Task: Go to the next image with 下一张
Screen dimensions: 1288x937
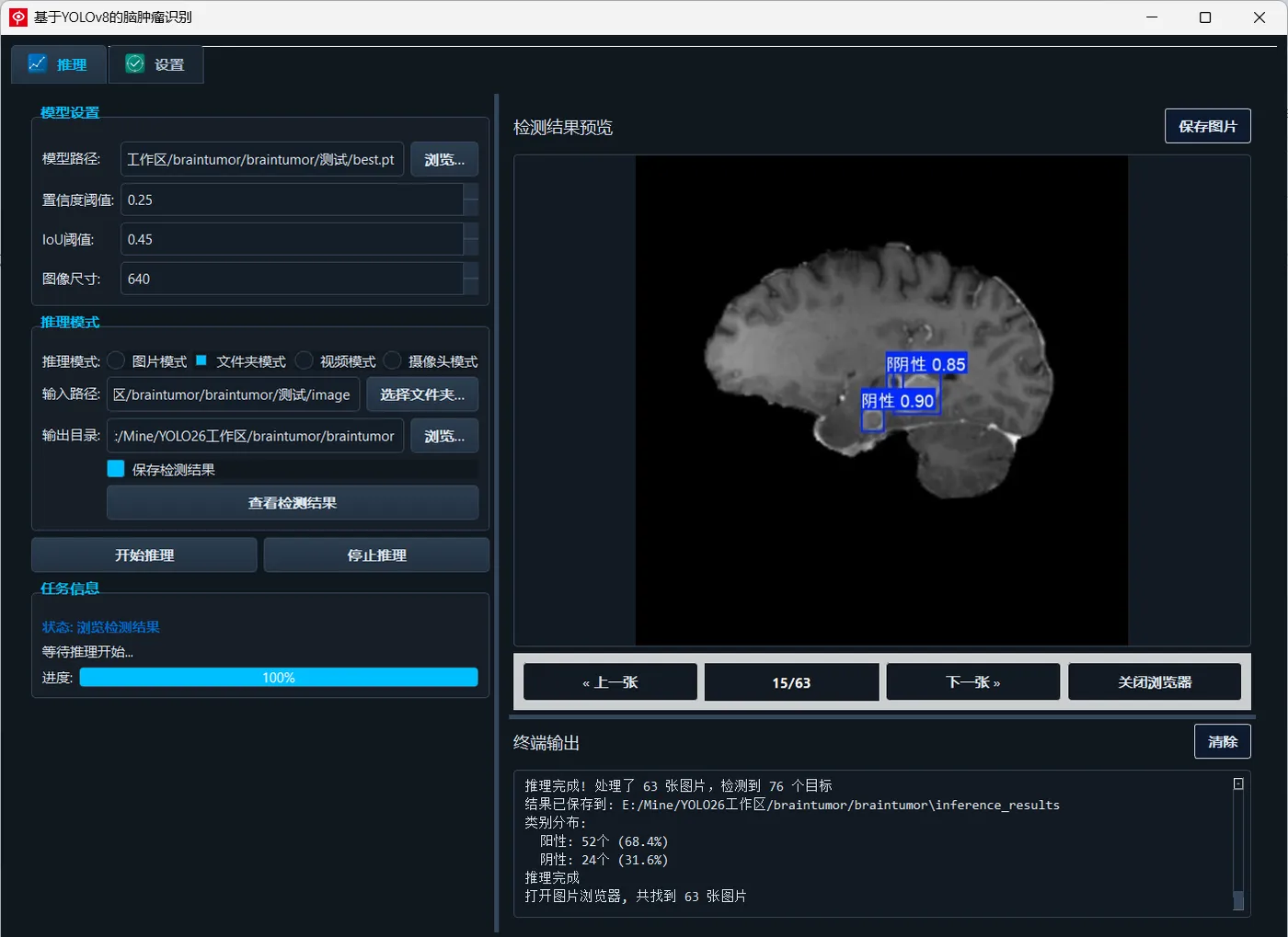Action: [972, 682]
